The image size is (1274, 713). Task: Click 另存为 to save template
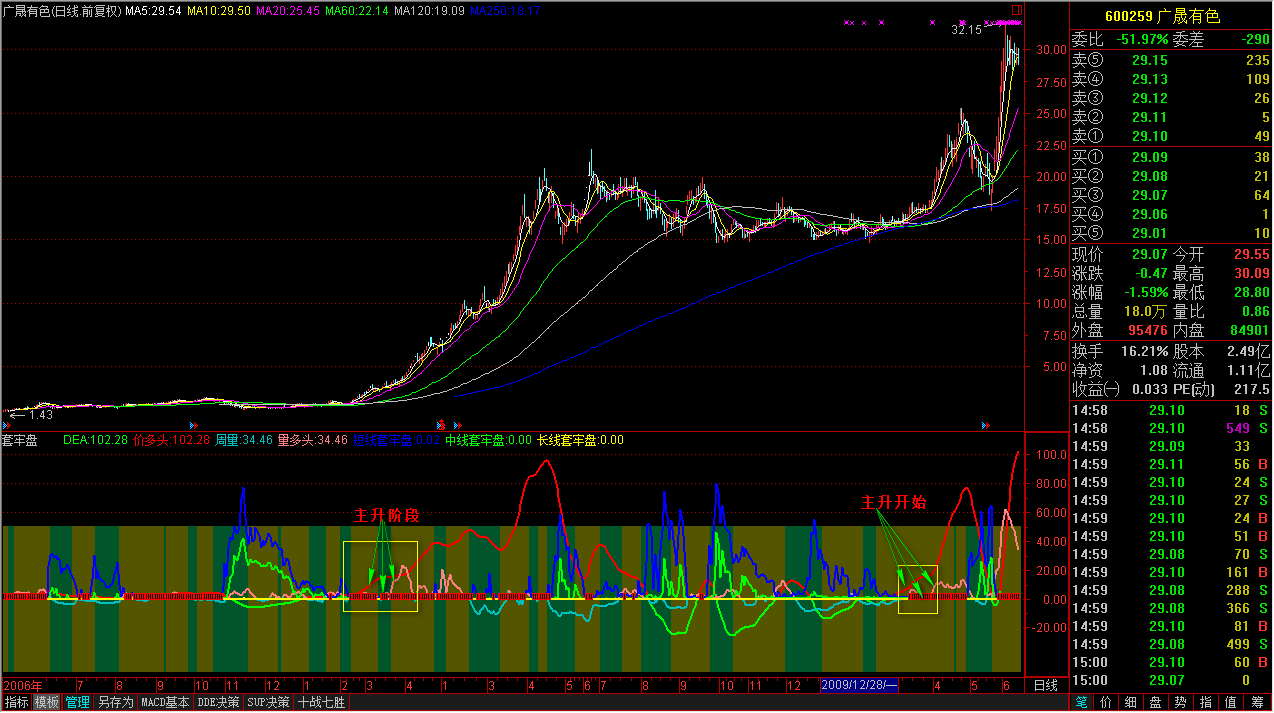coord(115,702)
